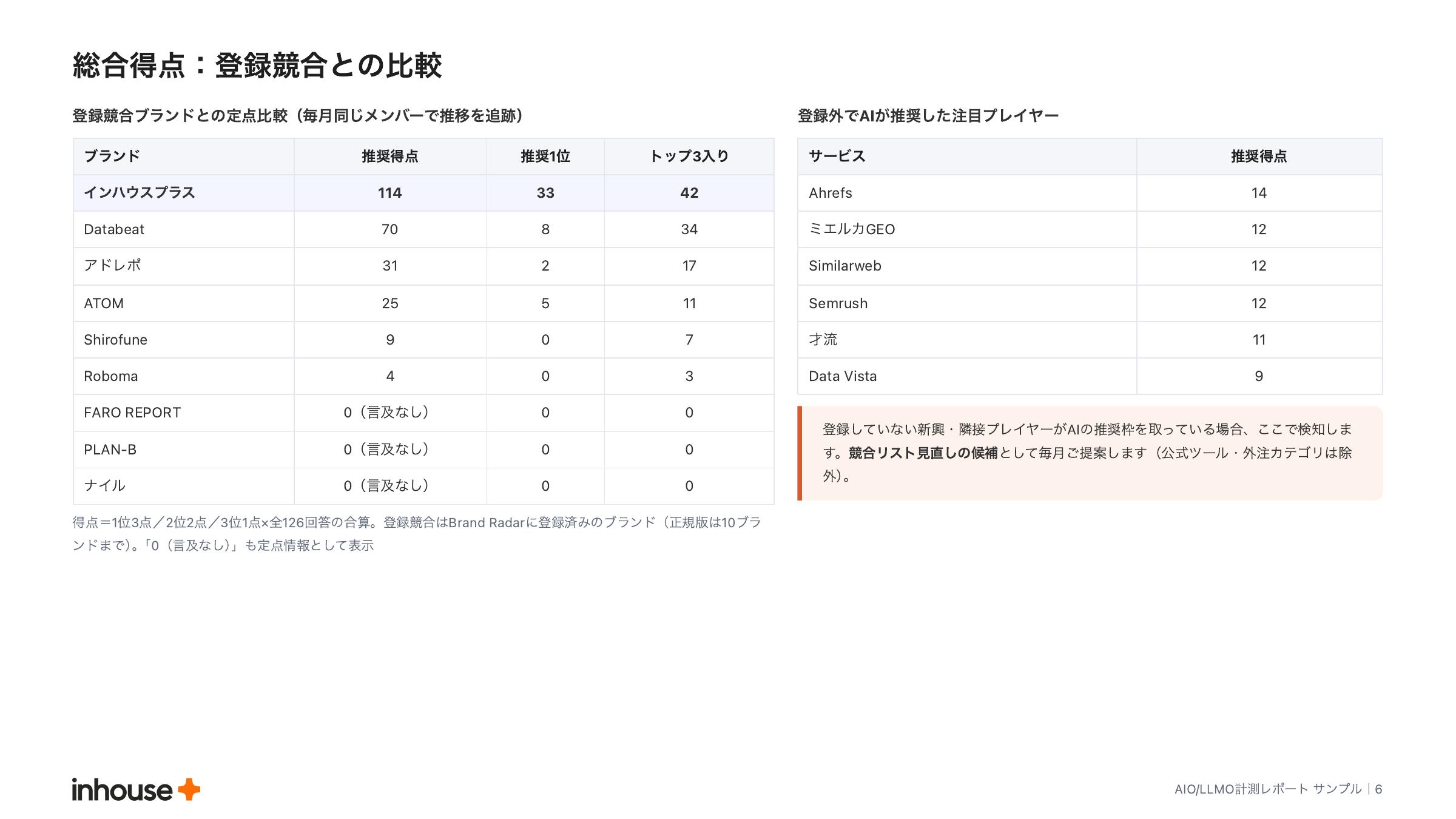The height and width of the screenshot is (819, 1456).
Task: Click the heading starting 登録競合ブランドとの定点比較
Action: click(298, 116)
